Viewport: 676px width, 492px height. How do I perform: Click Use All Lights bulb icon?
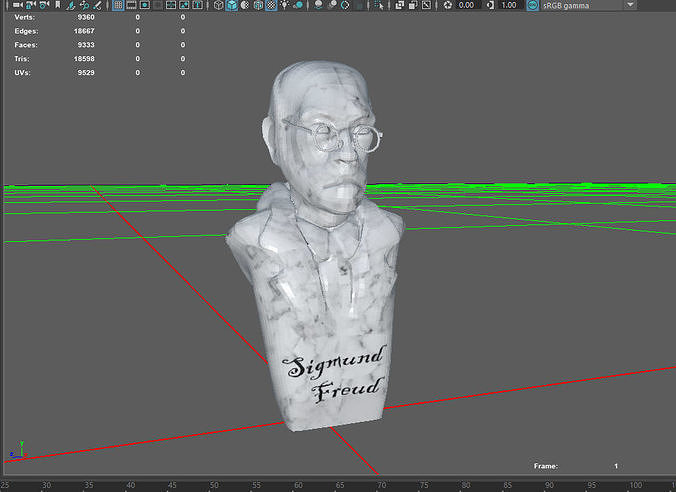click(x=285, y=4)
